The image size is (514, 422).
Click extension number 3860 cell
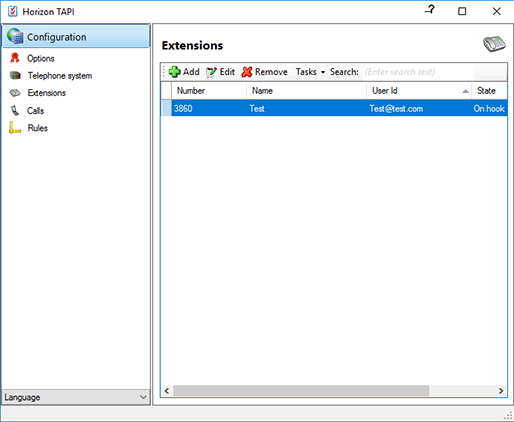point(209,108)
